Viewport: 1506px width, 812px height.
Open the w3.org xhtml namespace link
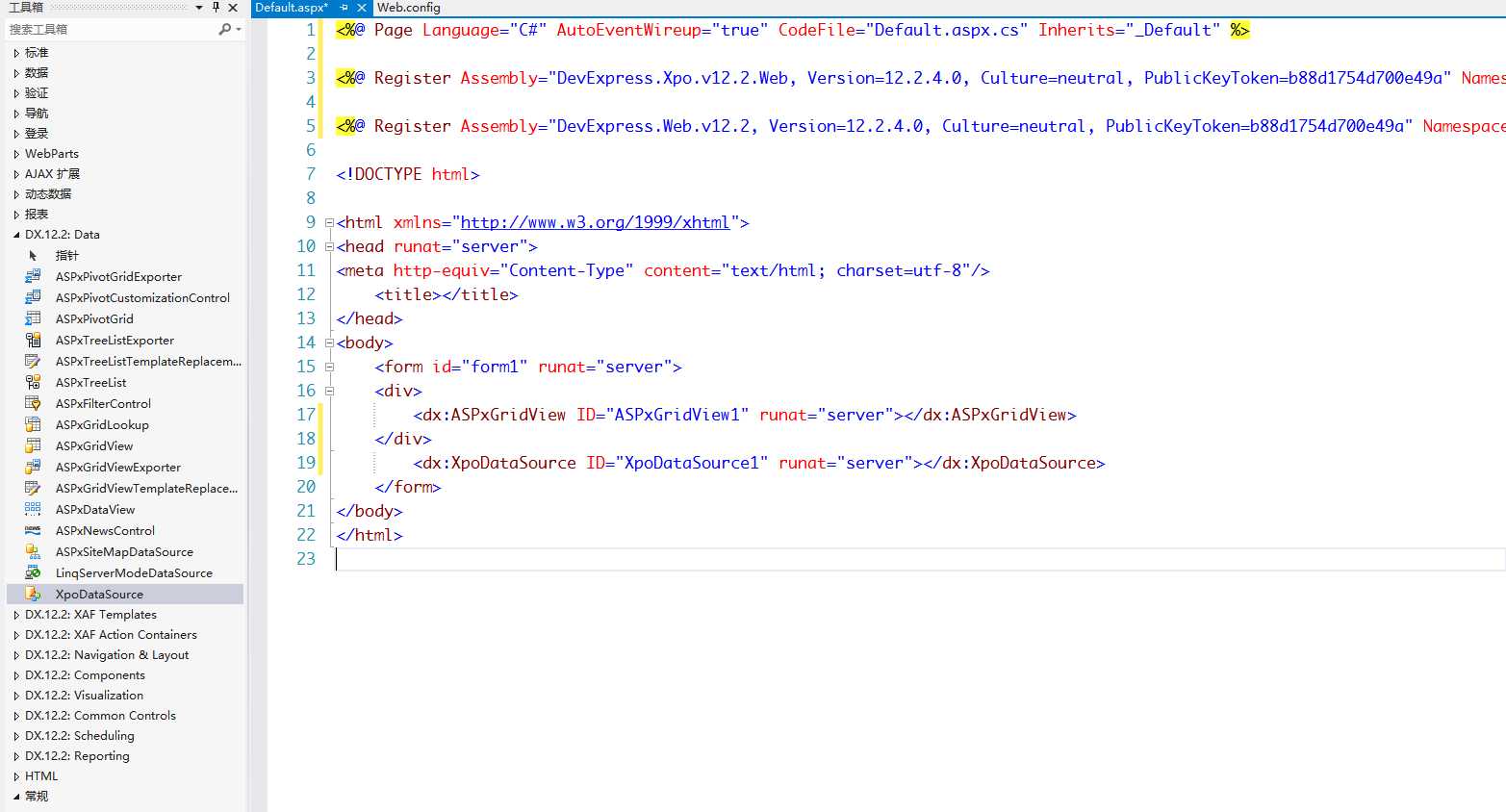(595, 222)
